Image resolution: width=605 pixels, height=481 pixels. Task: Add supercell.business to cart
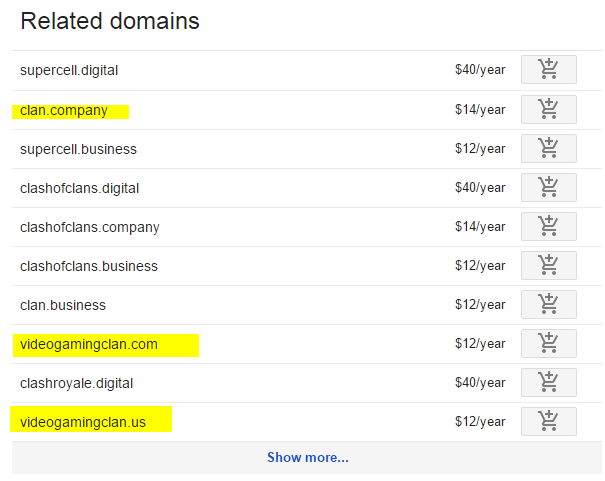click(548, 148)
